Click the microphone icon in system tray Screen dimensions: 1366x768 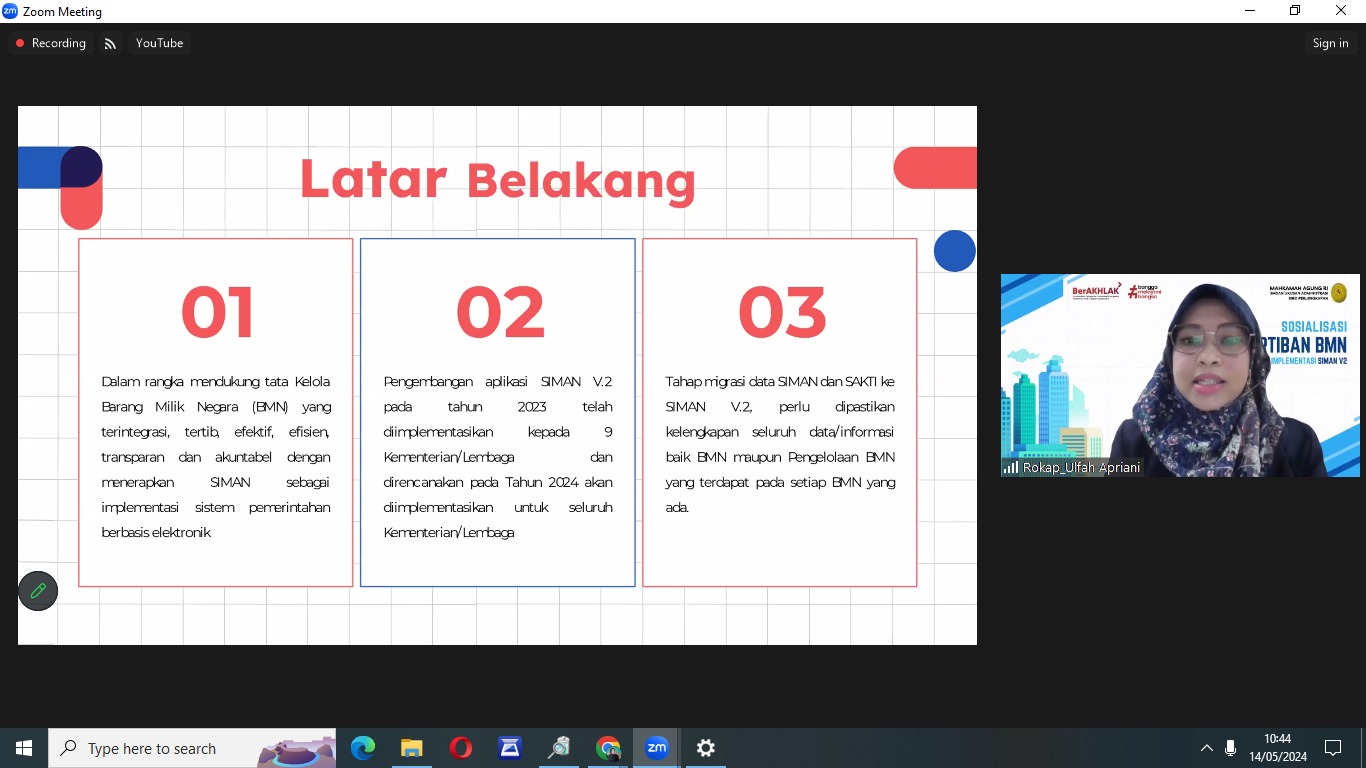(x=1230, y=748)
